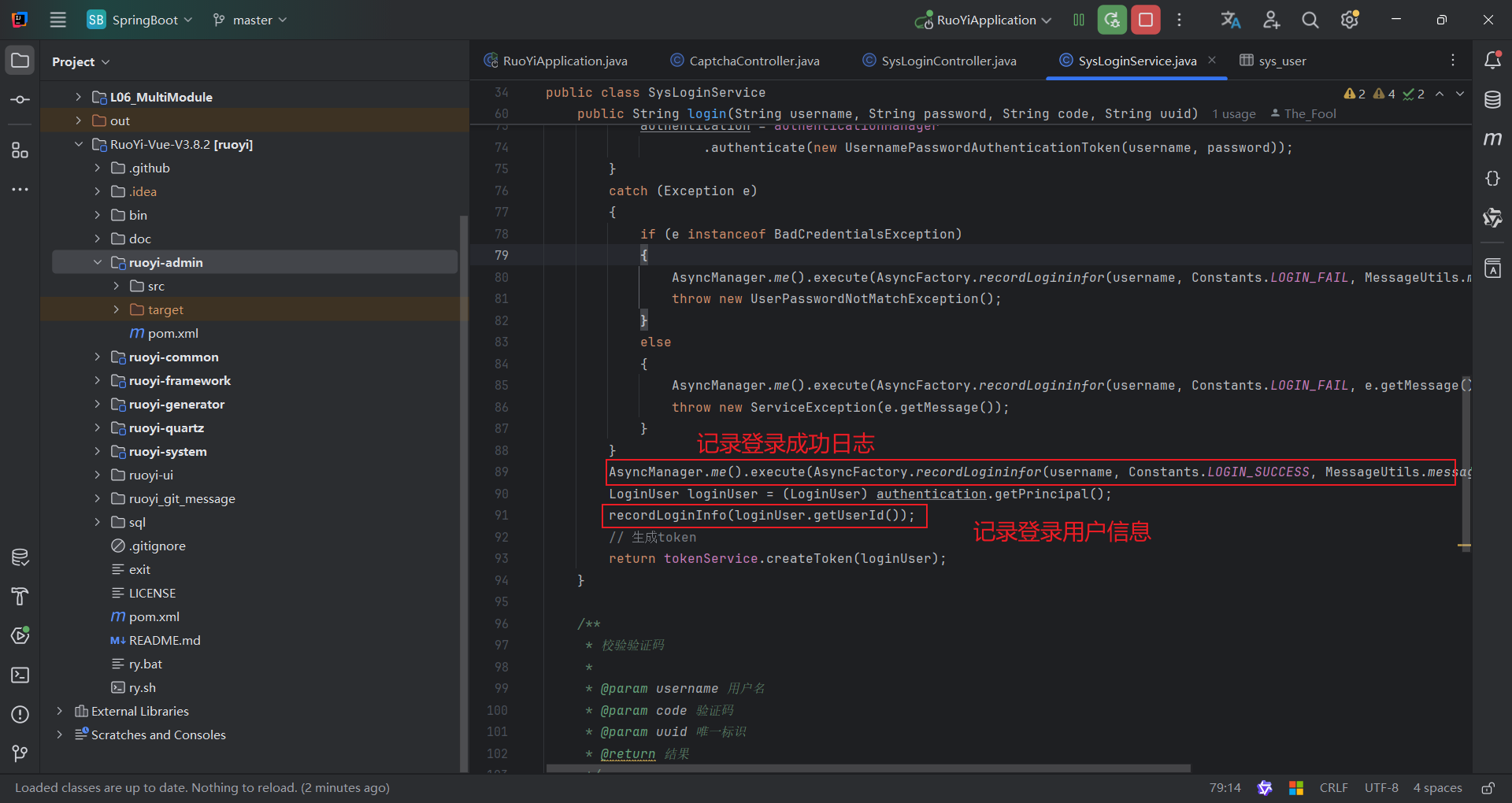Open the Problems tool window

(20, 714)
